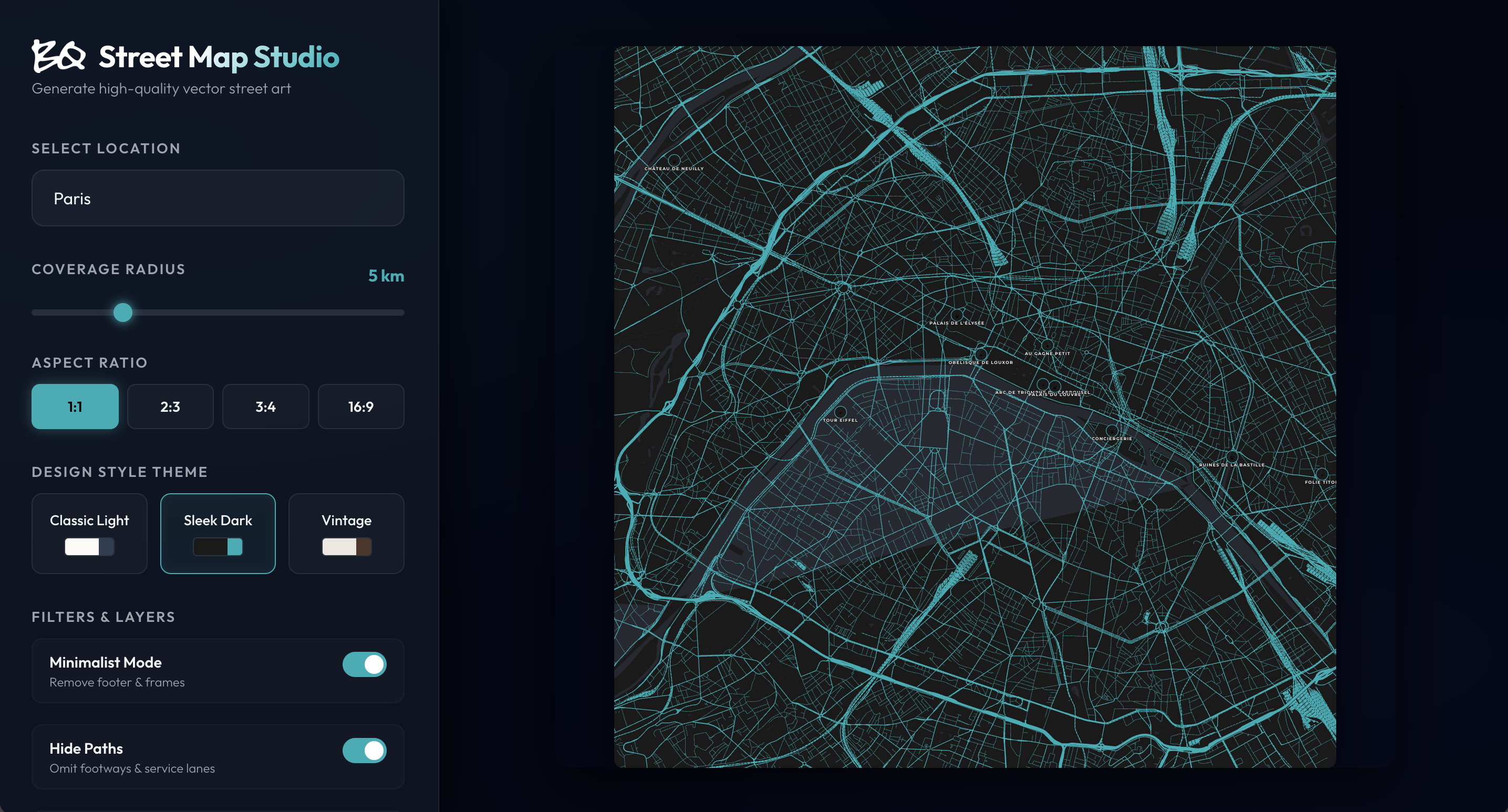The width and height of the screenshot is (1508, 812).
Task: Click the Tour Eiffel map marker
Action: [841, 412]
